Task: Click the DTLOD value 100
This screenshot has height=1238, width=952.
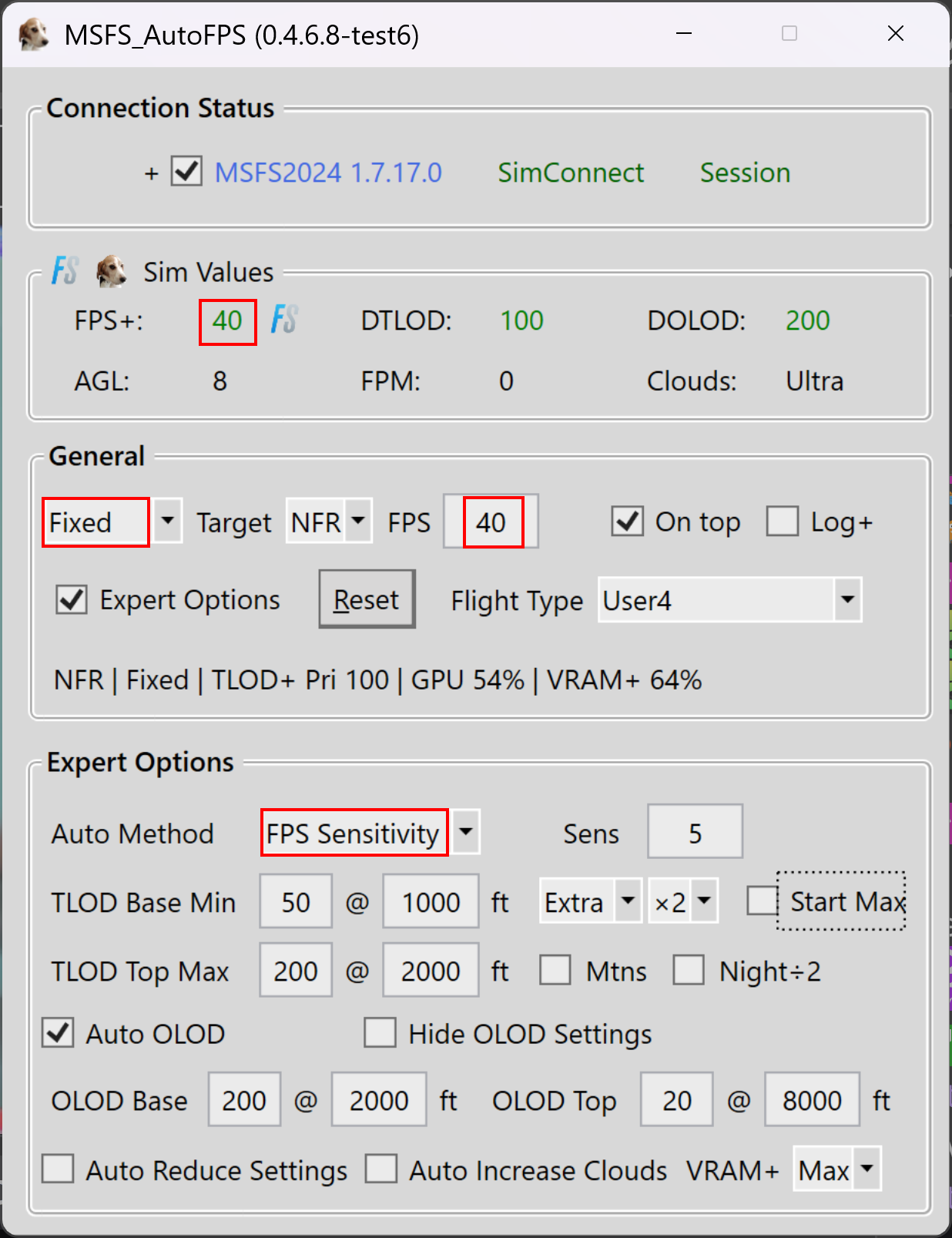Action: pos(521,320)
